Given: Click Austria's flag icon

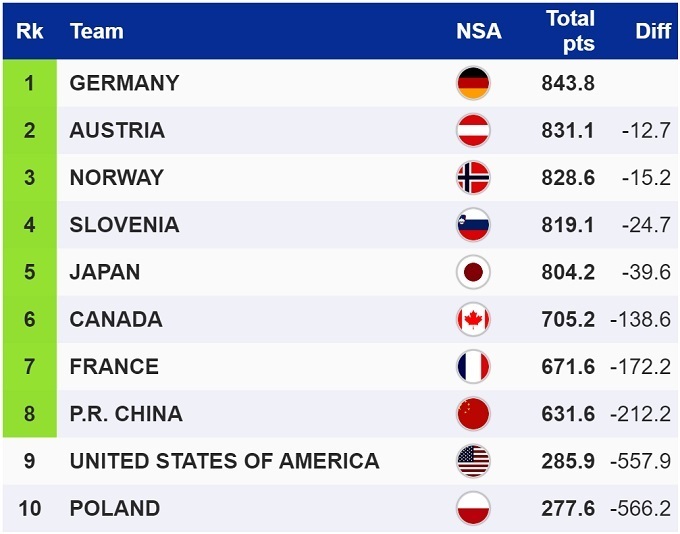Looking at the screenshot, I should (473, 130).
